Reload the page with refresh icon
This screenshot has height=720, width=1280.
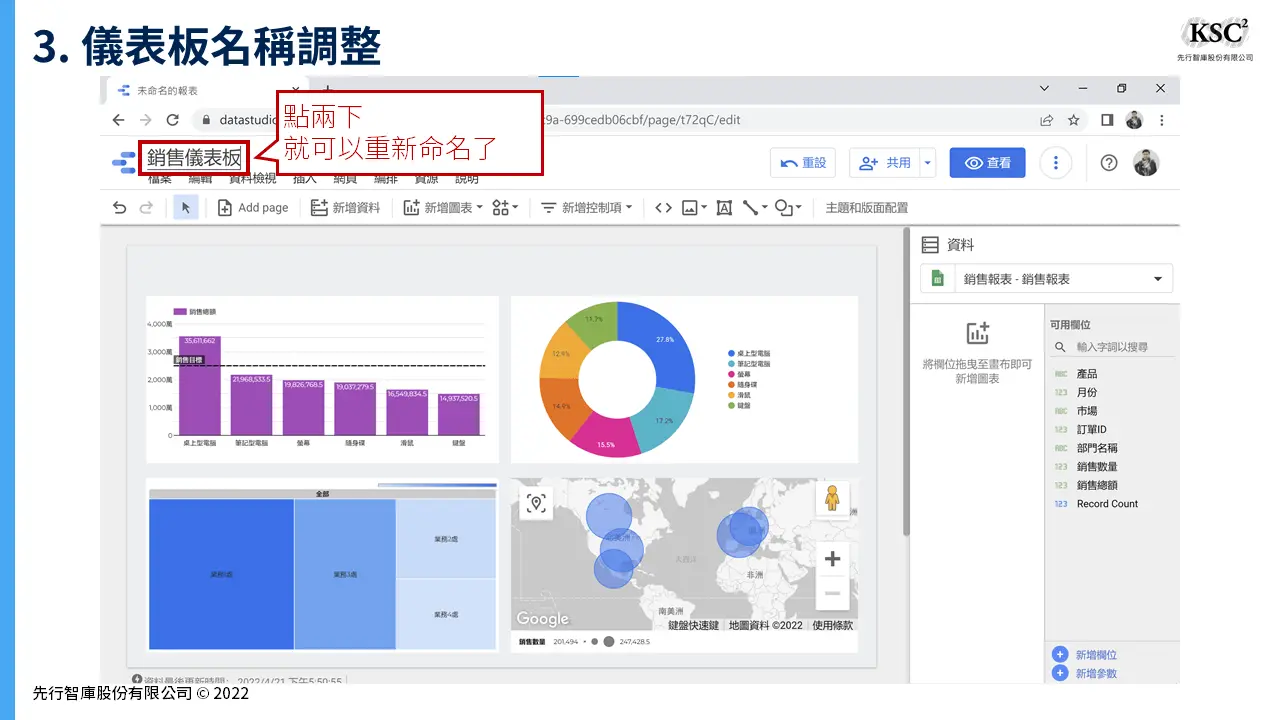click(172, 120)
